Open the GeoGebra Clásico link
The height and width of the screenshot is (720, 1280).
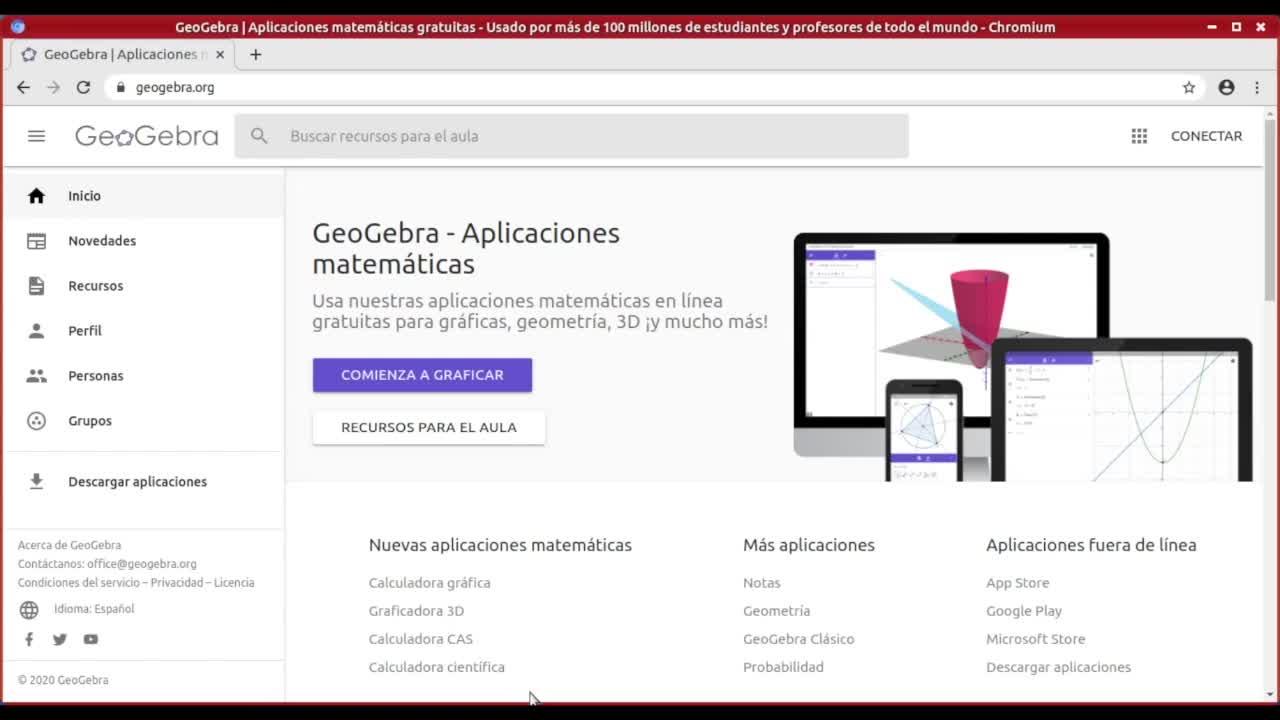click(798, 639)
